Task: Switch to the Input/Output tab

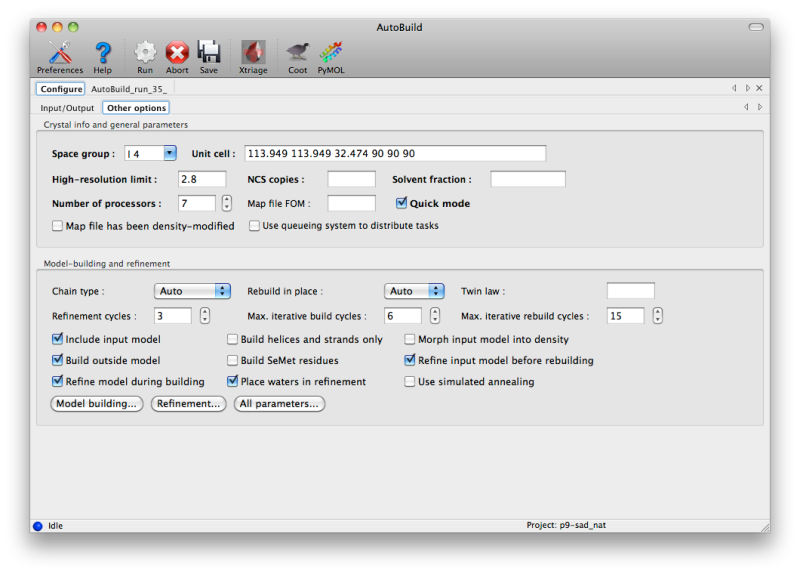Action: (67, 108)
